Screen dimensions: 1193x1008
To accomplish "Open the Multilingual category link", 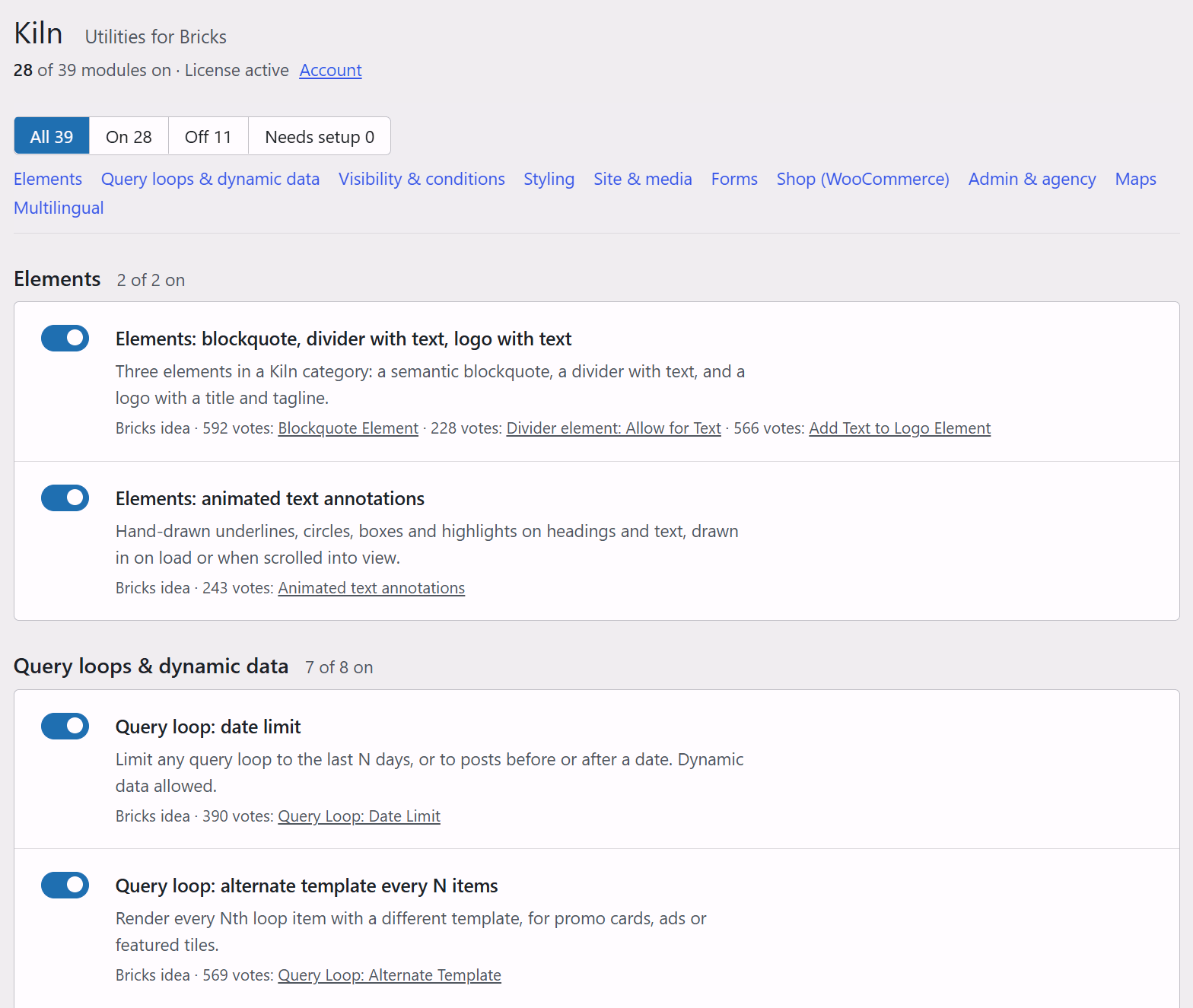I will [59, 208].
